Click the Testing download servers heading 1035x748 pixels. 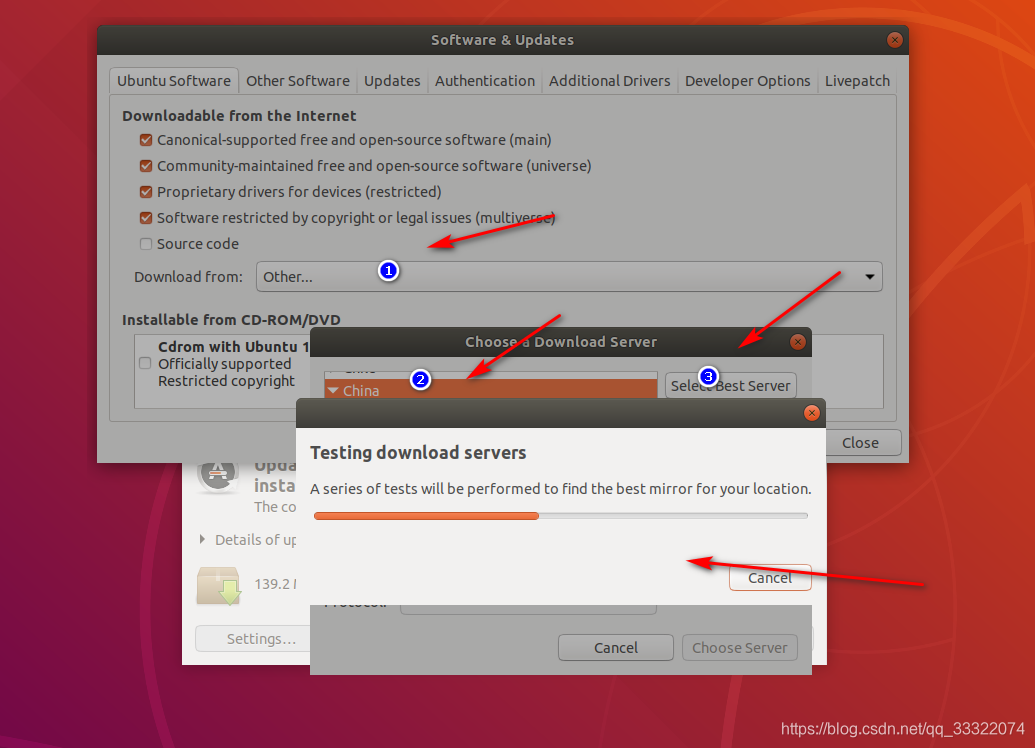click(x=418, y=453)
